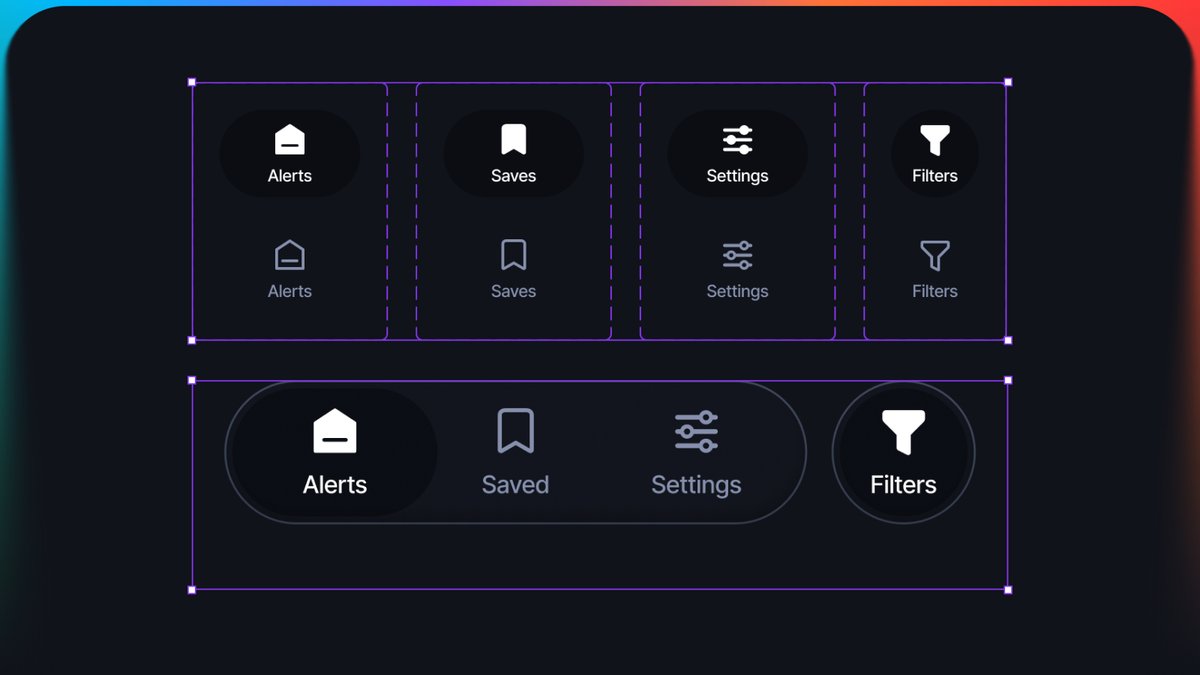Viewport: 1200px width, 675px height.
Task: Click the Settings sliders icon in bottom navigation bar
Action: [x=696, y=431]
